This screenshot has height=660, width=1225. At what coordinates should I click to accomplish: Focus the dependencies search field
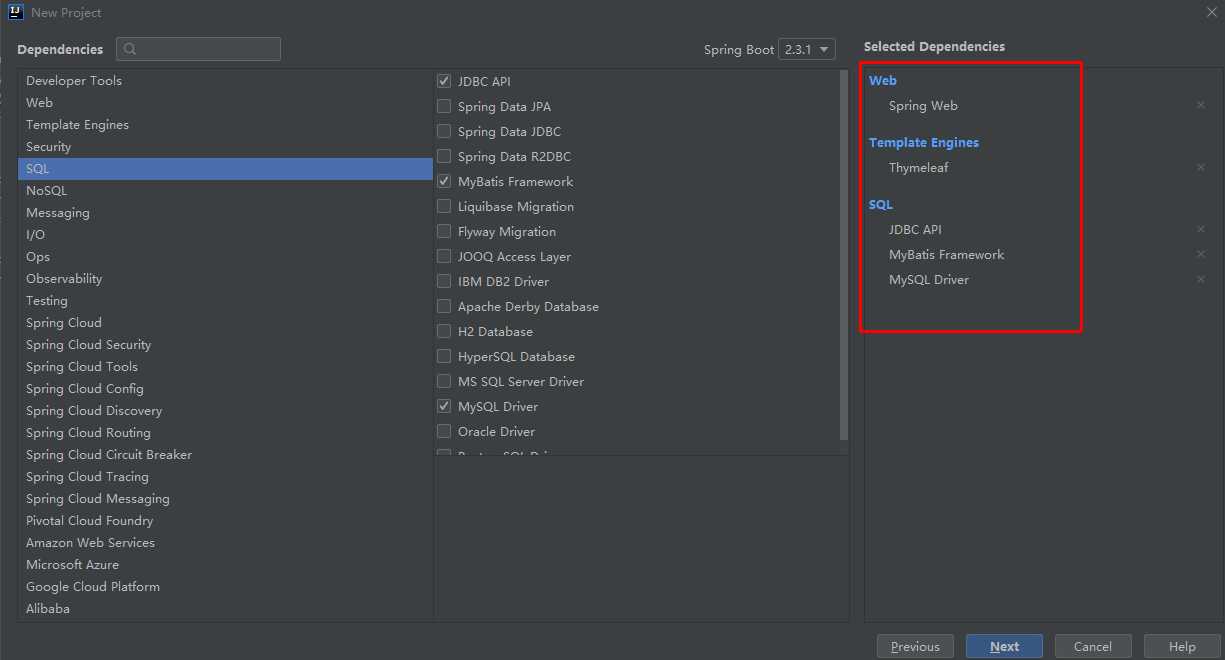point(198,49)
